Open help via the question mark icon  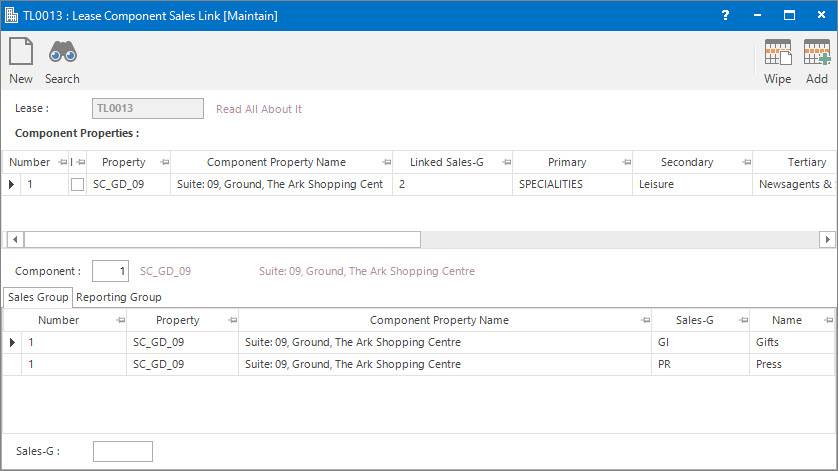click(725, 15)
